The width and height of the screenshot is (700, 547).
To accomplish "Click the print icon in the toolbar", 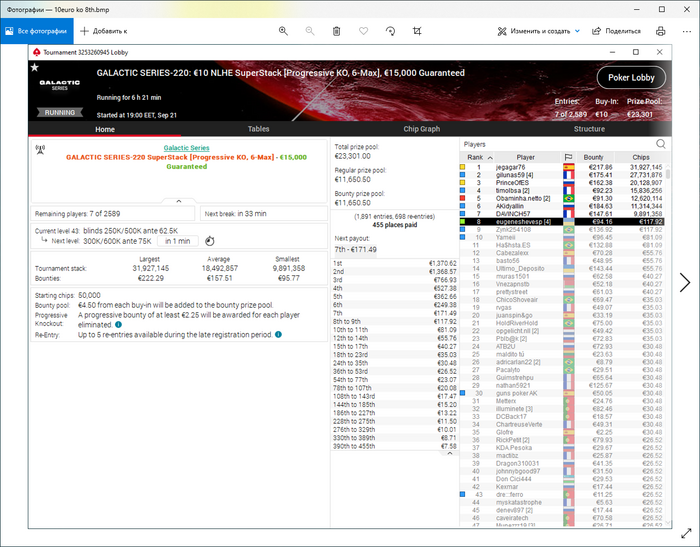I will [x=660, y=31].
